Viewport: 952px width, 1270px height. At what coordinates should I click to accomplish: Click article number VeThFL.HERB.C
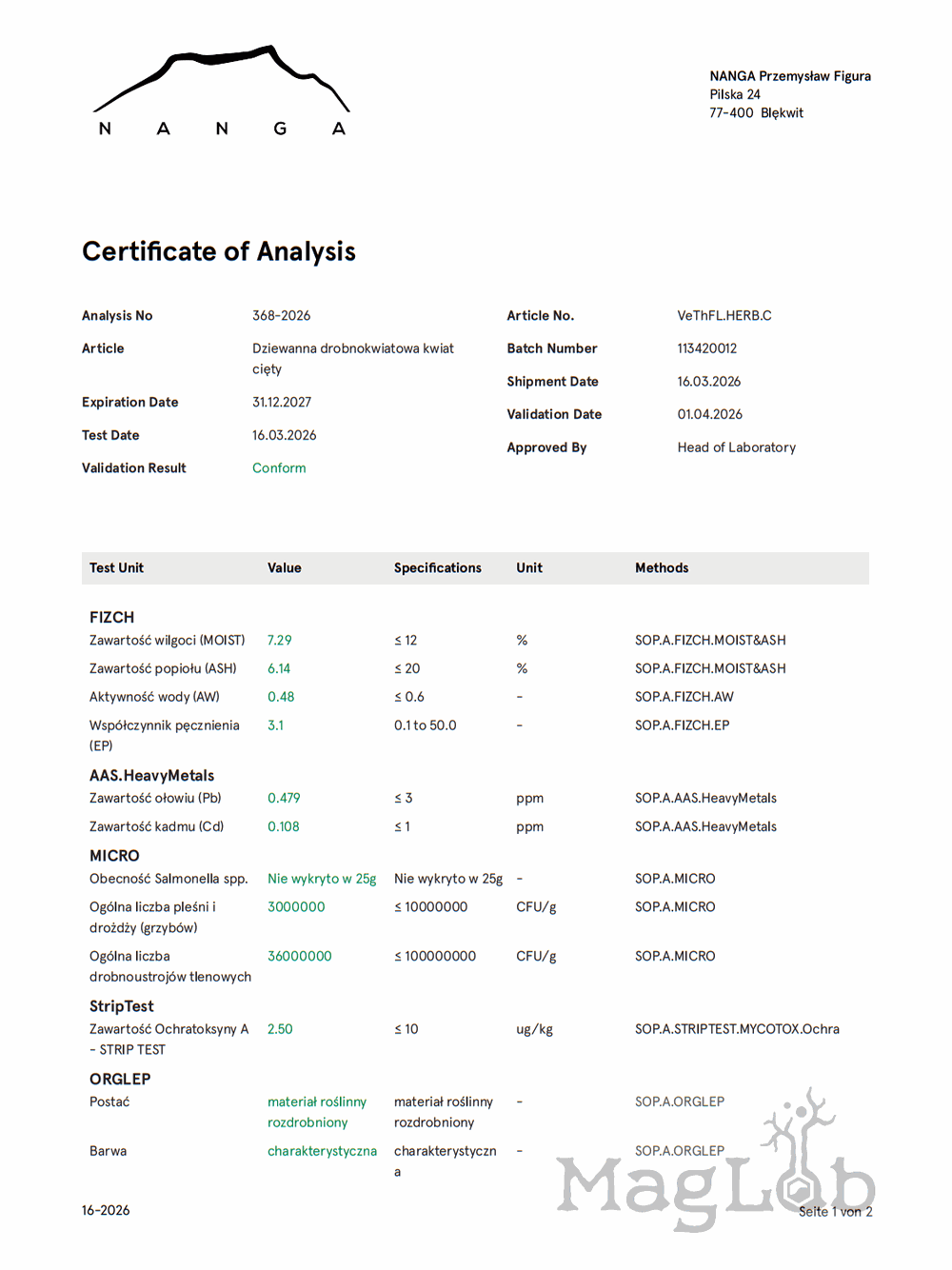pyautogui.click(x=724, y=315)
